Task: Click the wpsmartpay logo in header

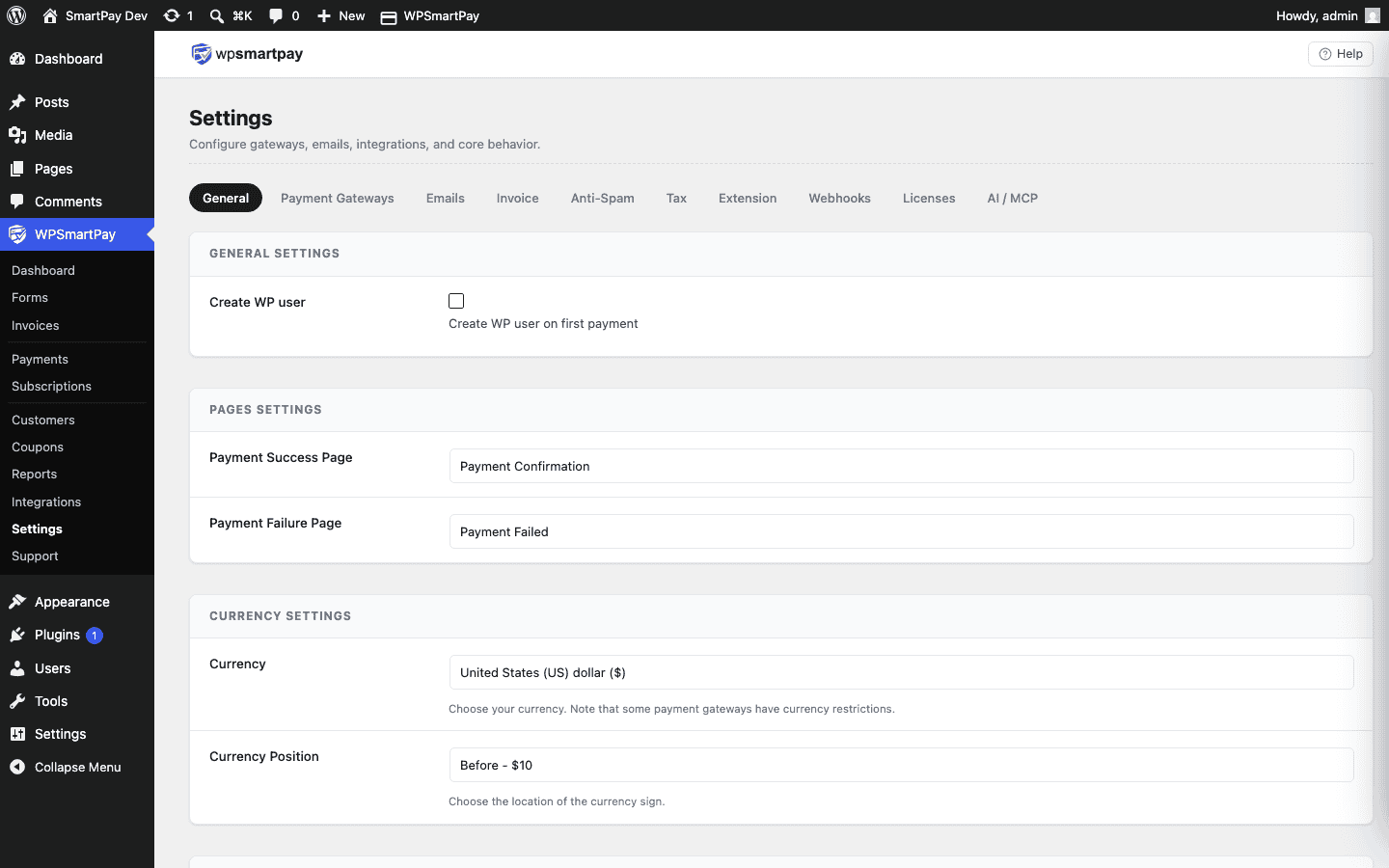Action: 247,54
